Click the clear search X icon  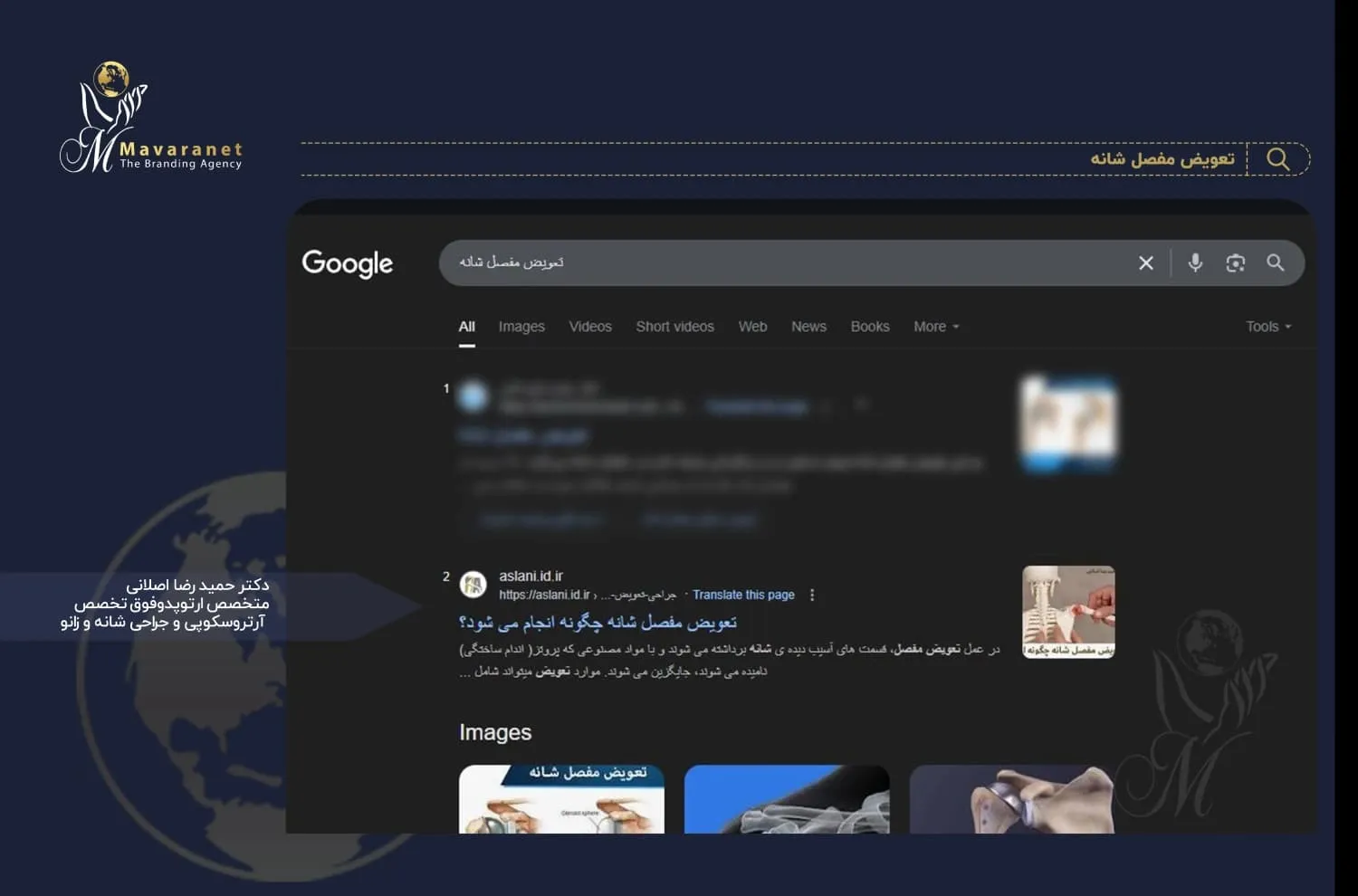tap(1145, 262)
